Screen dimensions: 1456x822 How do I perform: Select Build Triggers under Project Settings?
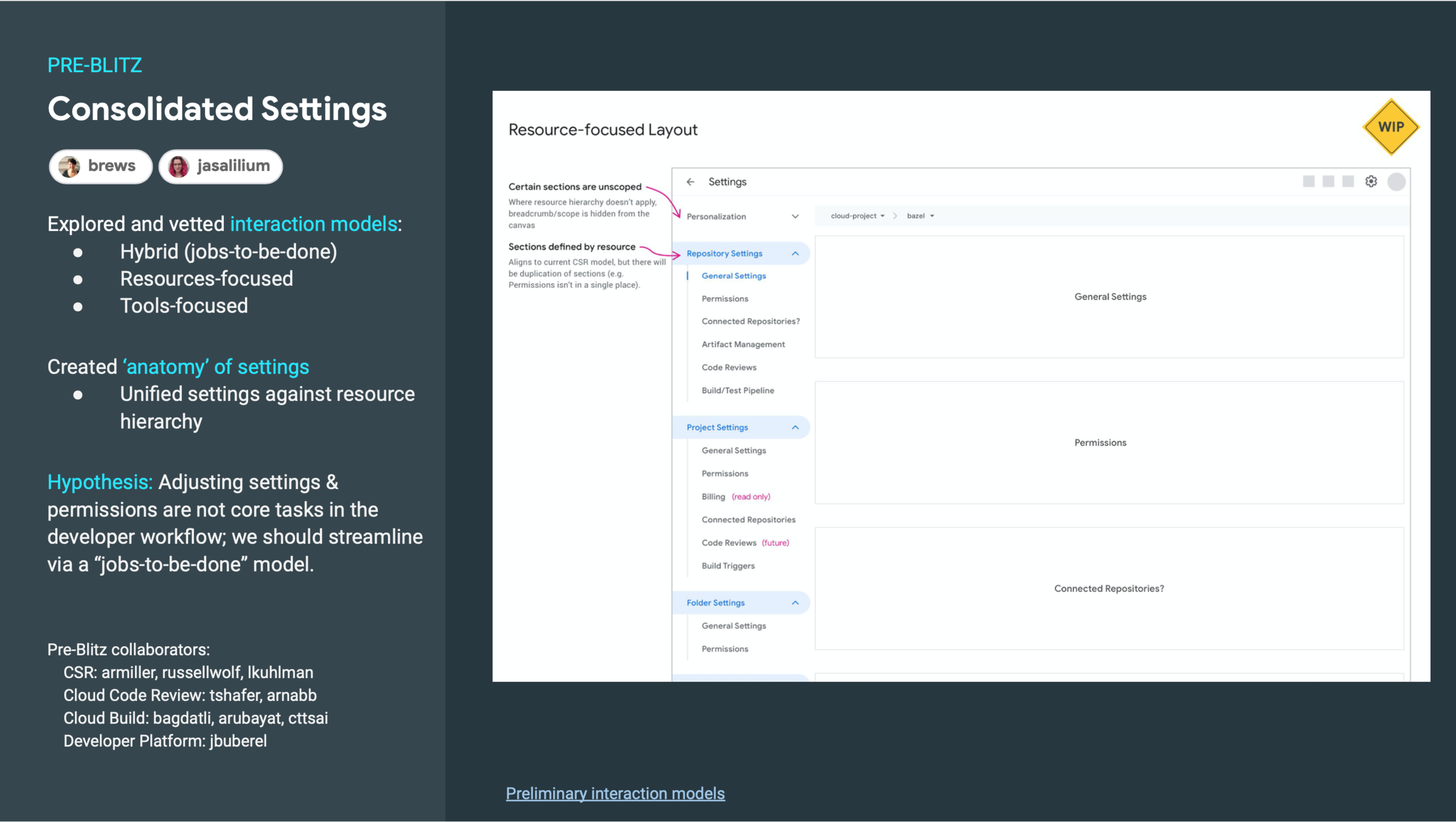point(728,565)
